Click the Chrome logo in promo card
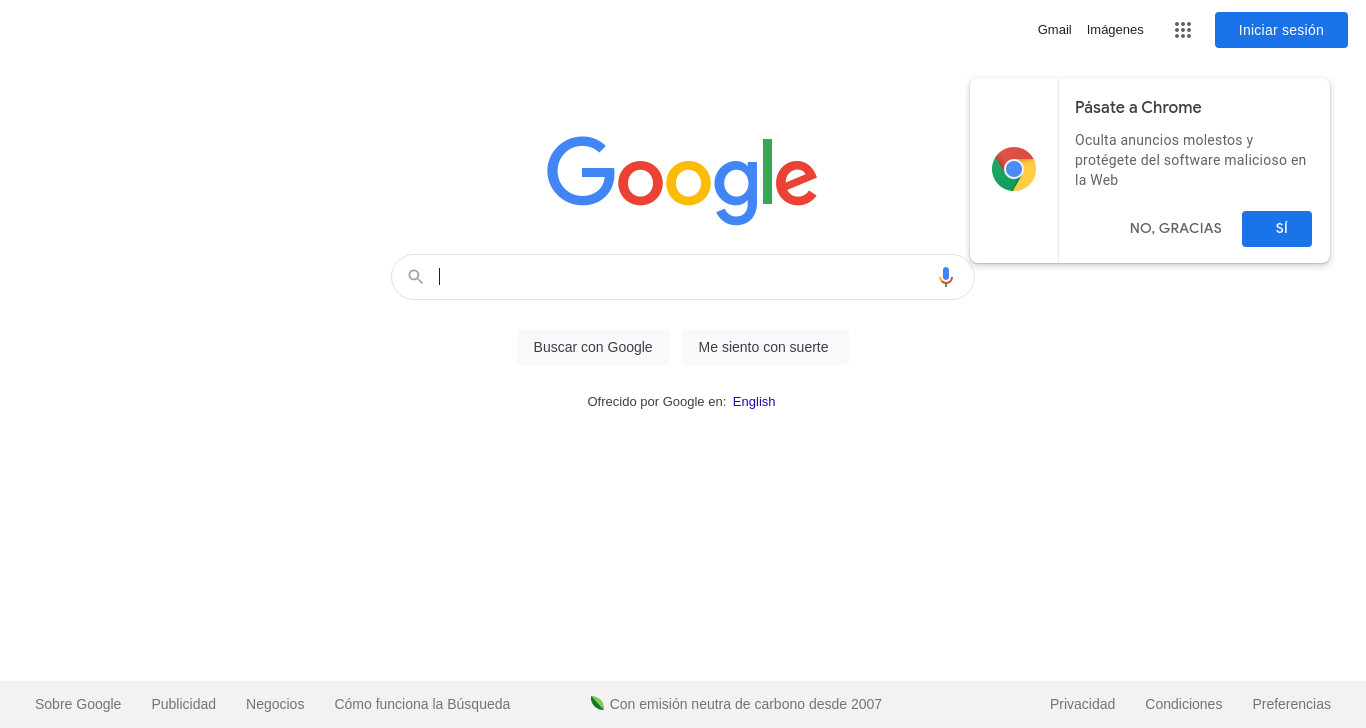This screenshot has width=1366, height=728. click(1014, 169)
